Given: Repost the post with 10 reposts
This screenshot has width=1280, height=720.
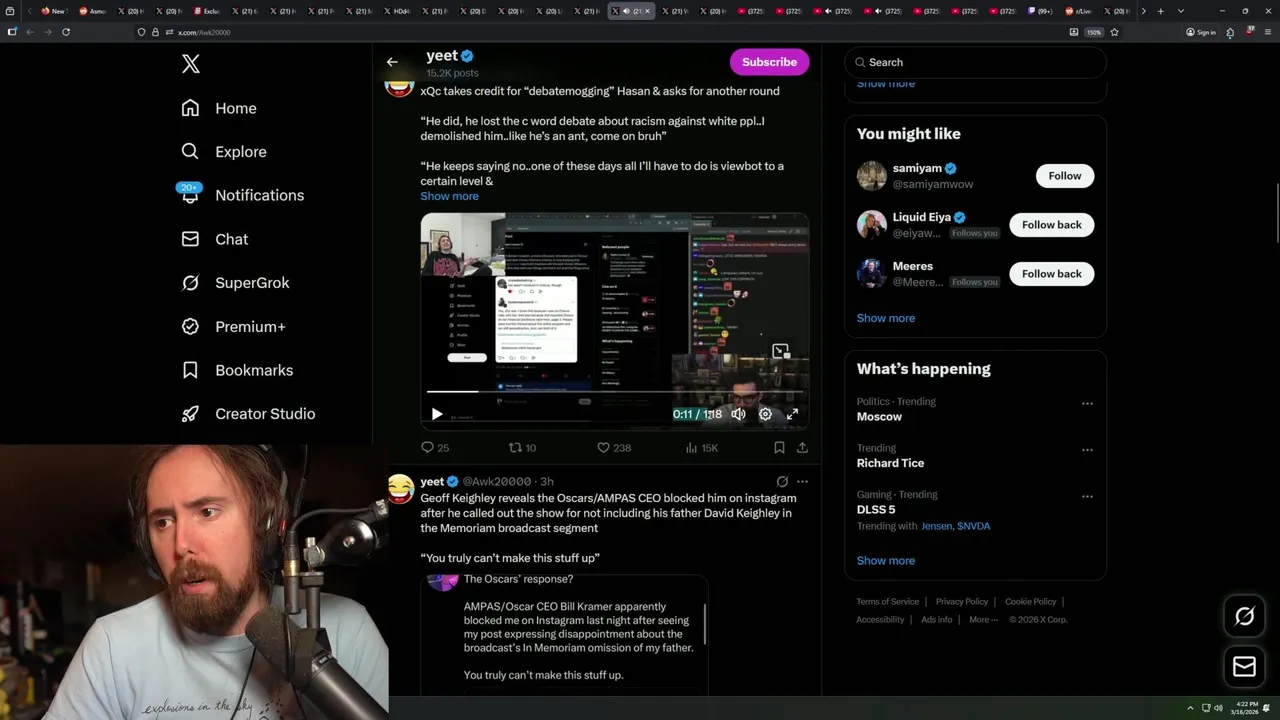Looking at the screenshot, I should point(522,448).
